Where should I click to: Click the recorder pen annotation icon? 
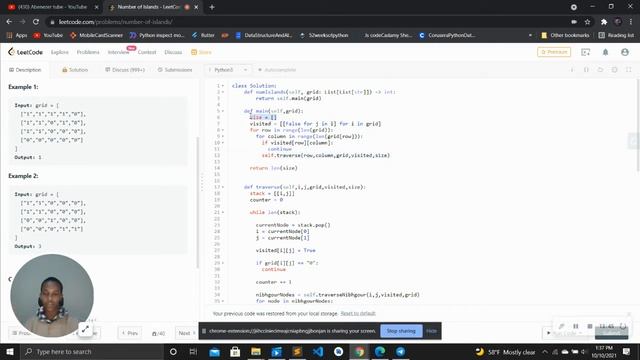coord(562,326)
